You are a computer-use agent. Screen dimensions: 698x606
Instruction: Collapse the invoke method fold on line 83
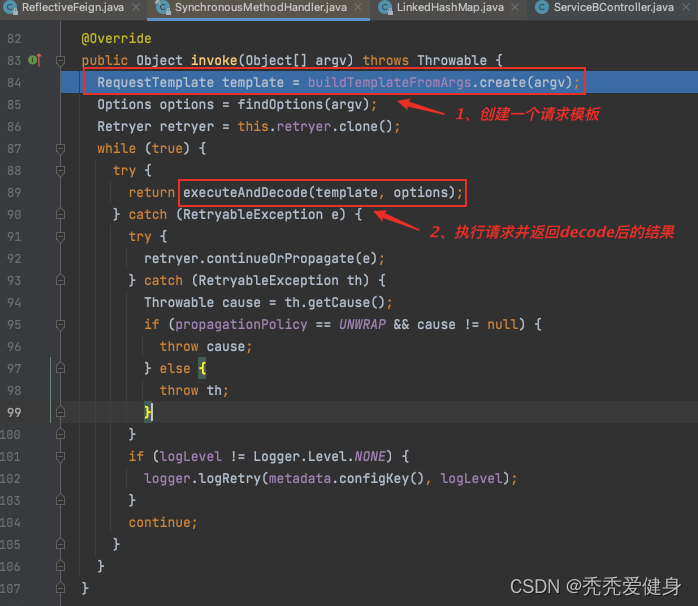point(61,60)
